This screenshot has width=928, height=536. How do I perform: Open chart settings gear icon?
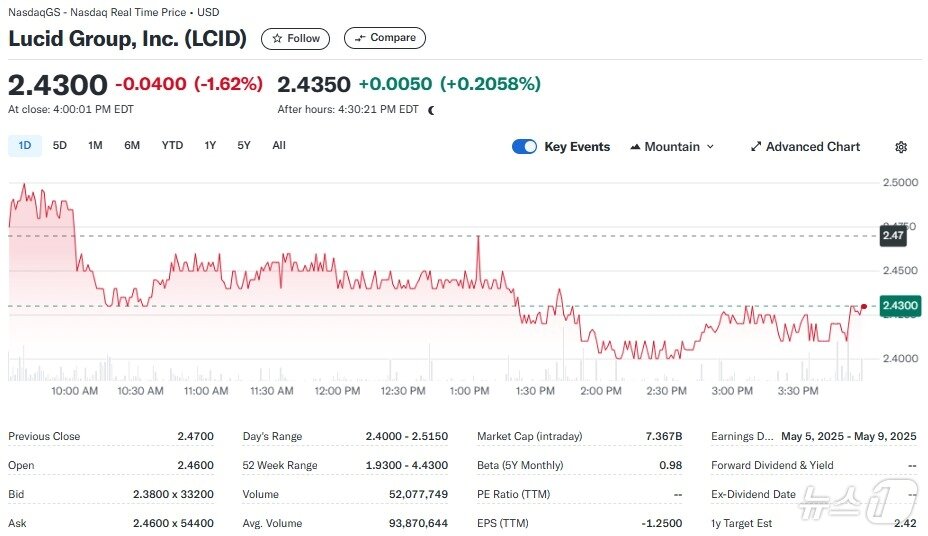[x=901, y=147]
